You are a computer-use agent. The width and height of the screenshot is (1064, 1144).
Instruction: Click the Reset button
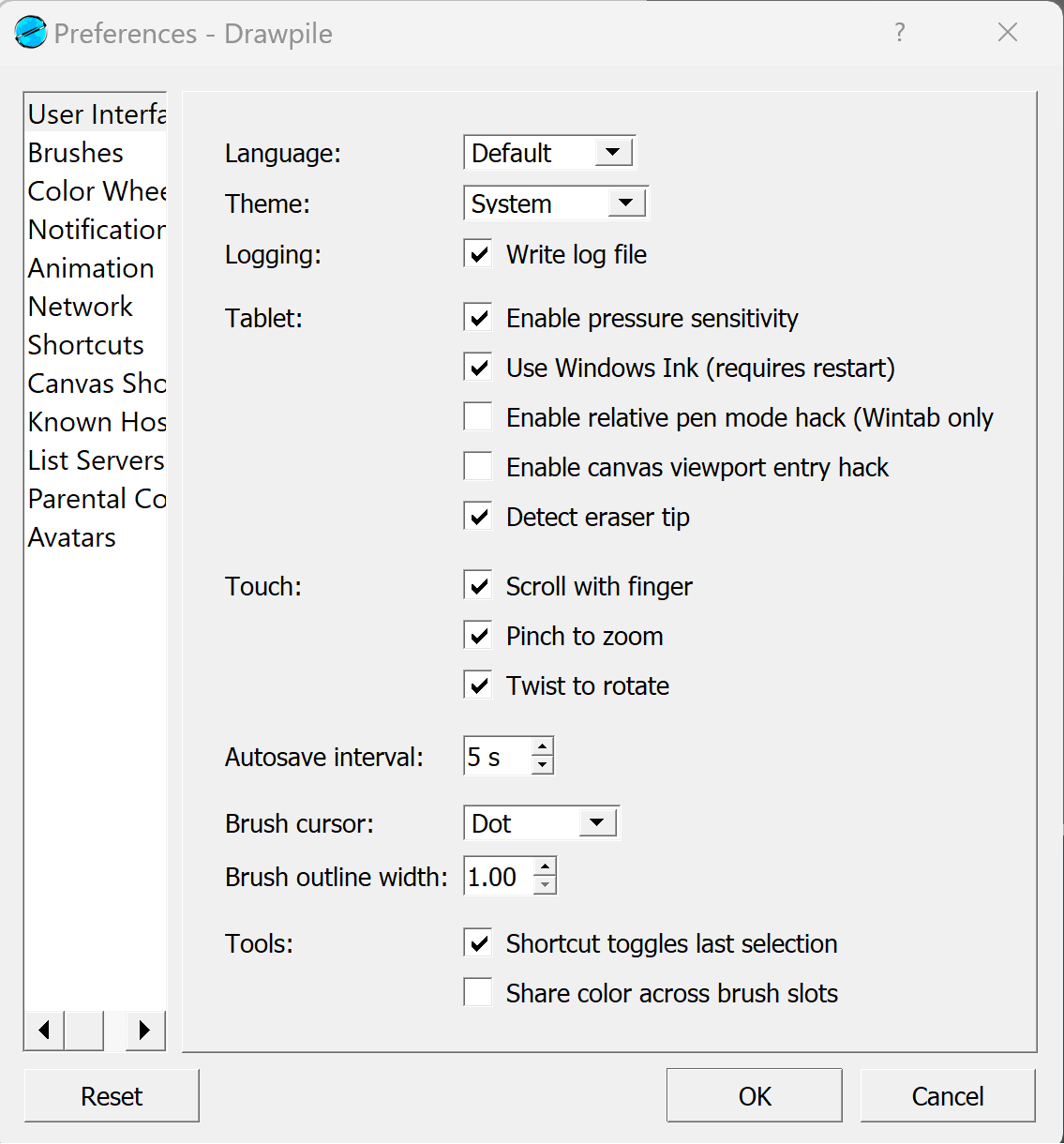pos(112,1095)
